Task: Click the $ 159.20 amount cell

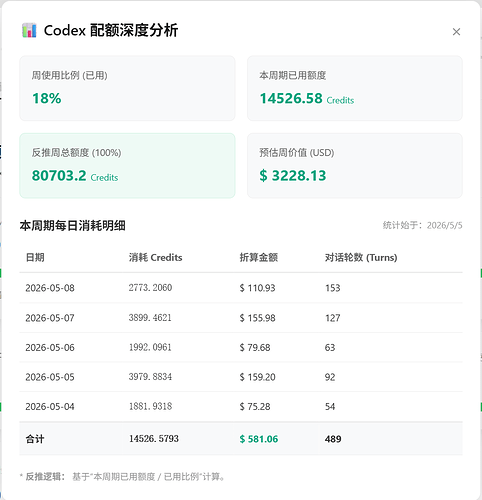Action: pos(257,377)
